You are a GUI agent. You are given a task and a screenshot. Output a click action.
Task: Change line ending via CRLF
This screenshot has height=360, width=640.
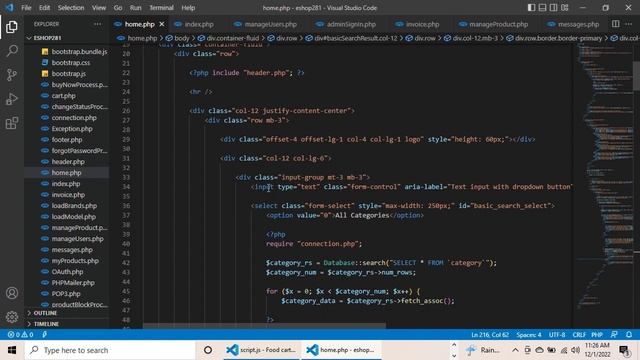tap(579, 335)
